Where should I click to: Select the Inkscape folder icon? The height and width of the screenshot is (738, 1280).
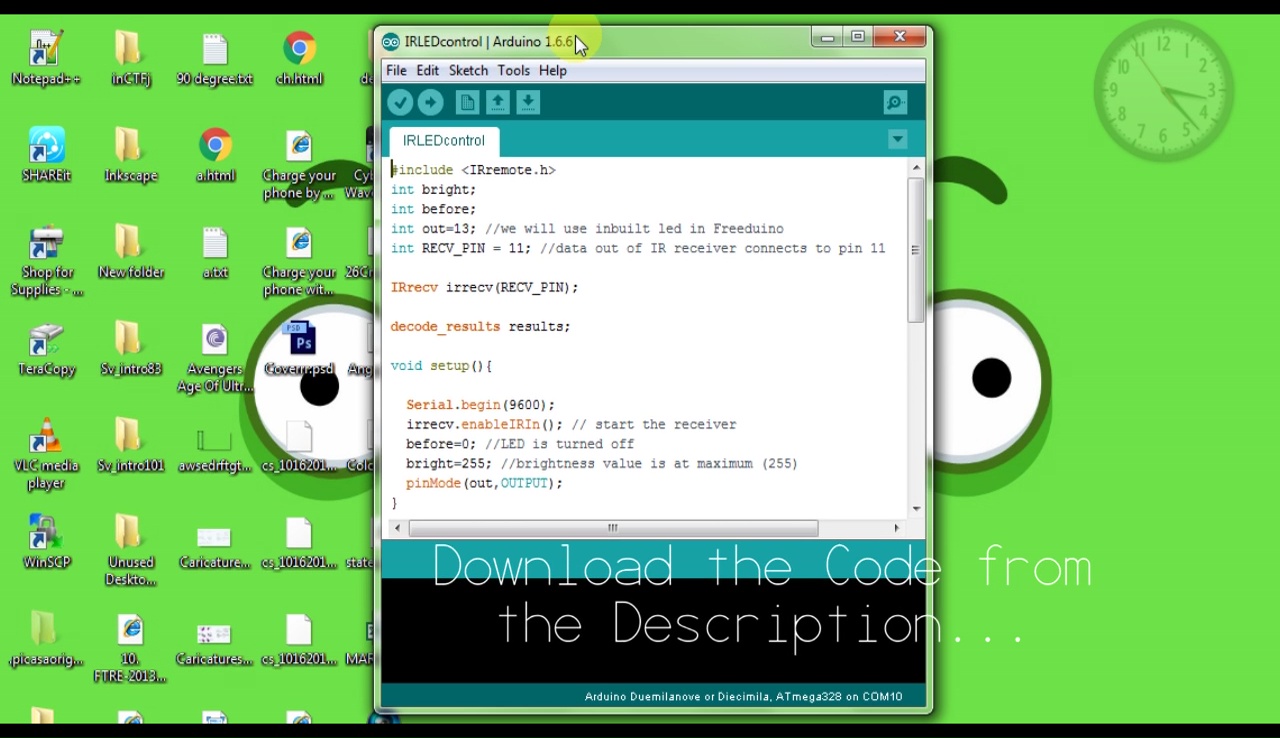point(131,155)
